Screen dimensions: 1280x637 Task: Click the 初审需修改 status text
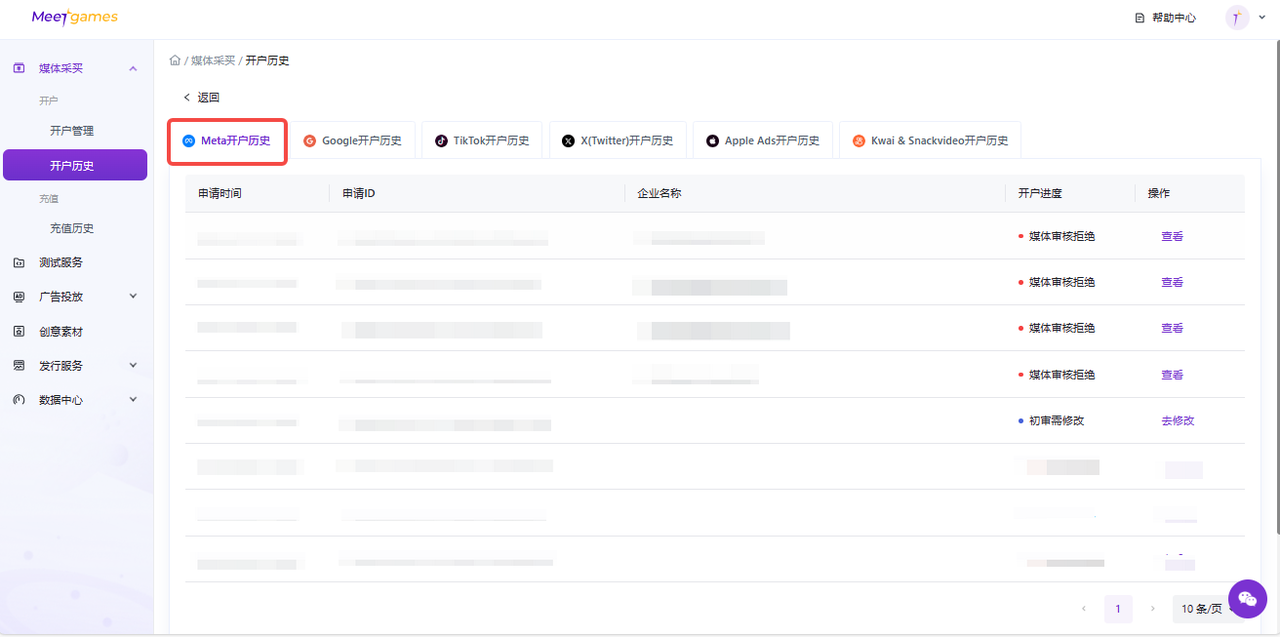(1057, 421)
